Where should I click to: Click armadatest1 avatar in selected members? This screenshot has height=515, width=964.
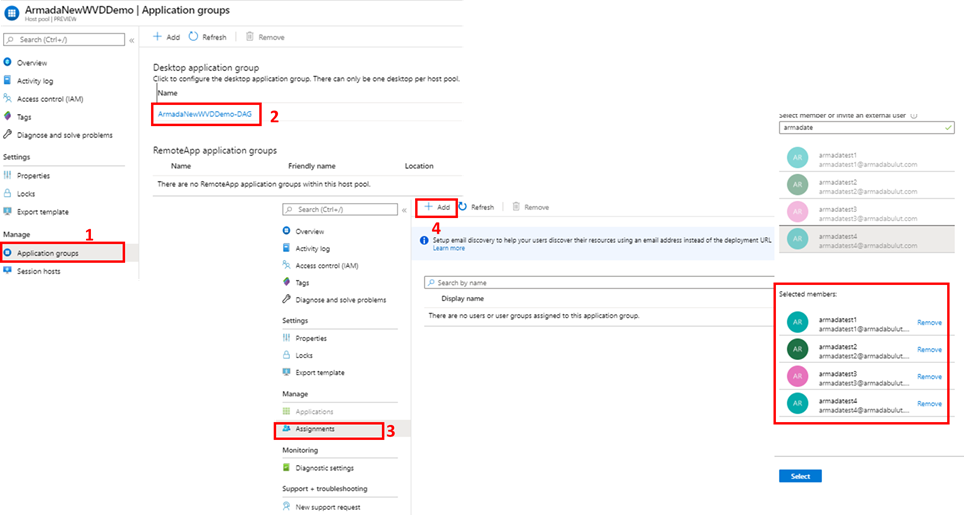coord(797,322)
